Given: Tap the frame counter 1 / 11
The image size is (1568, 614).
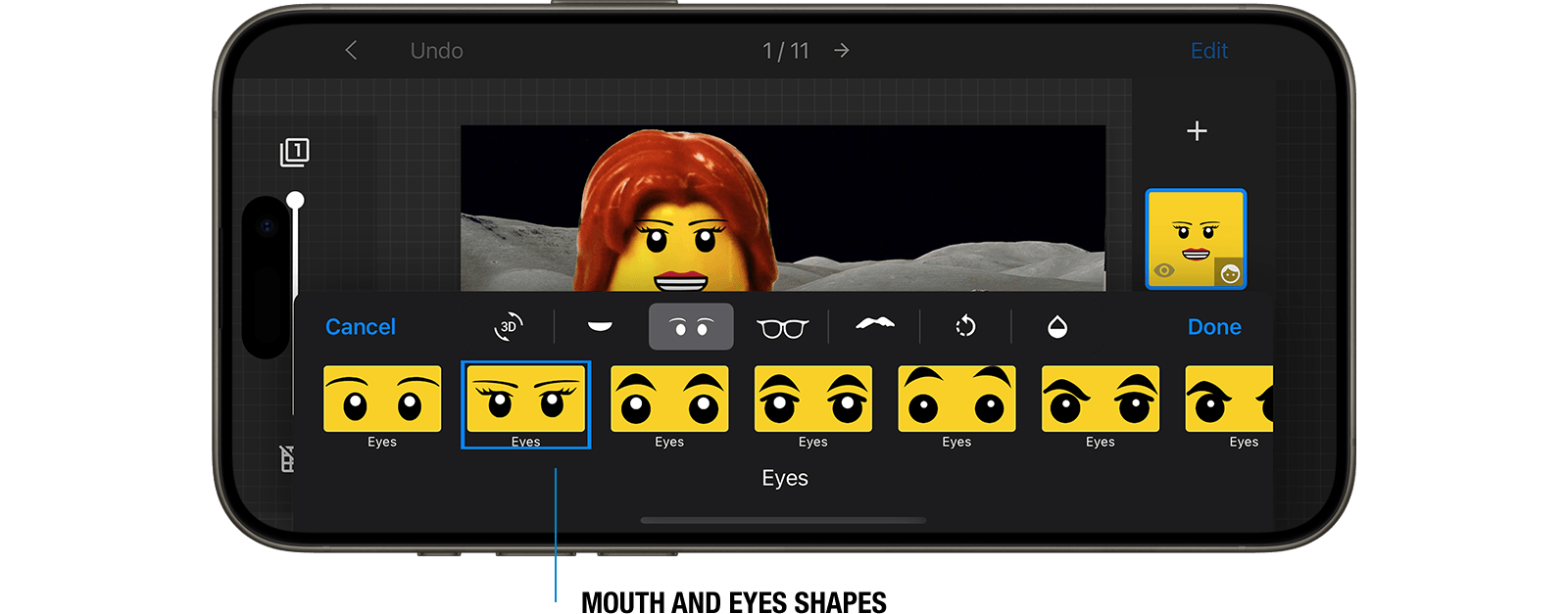Looking at the screenshot, I should [786, 51].
